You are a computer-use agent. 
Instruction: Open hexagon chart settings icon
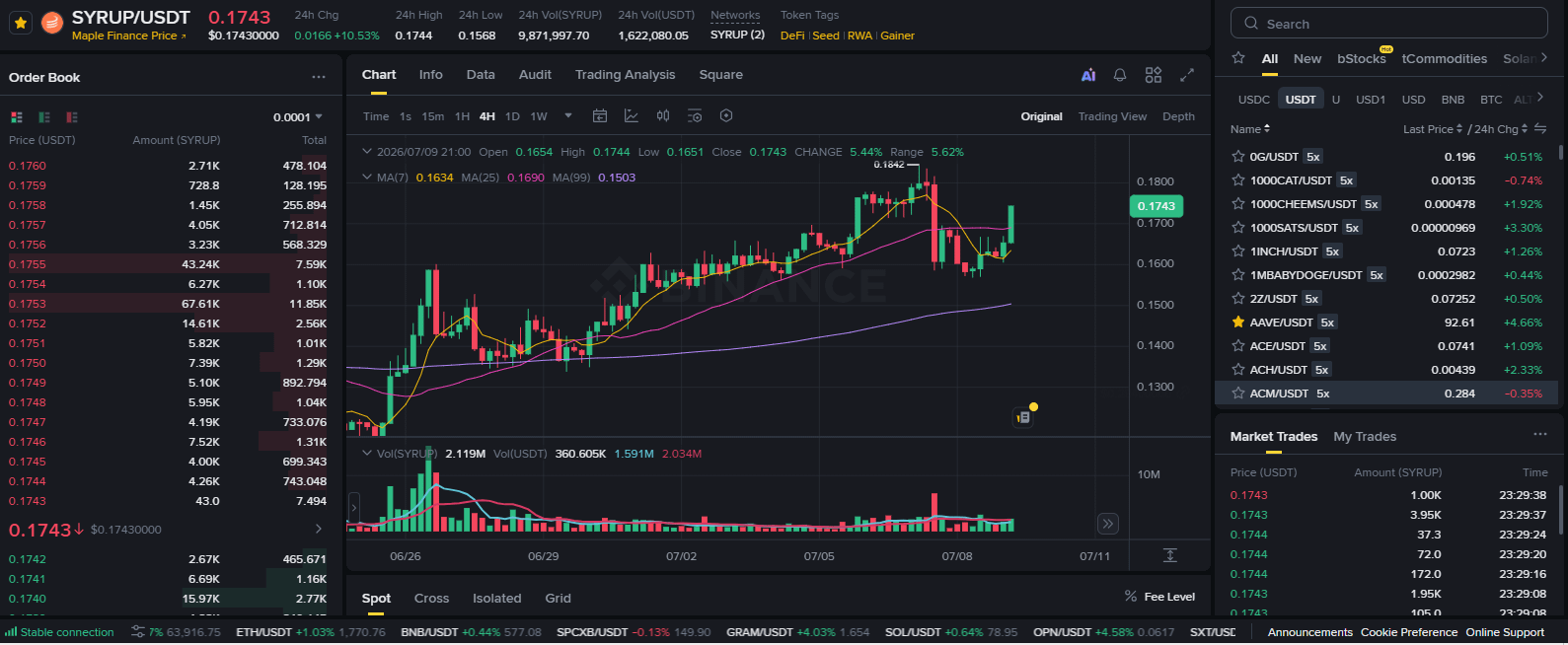[x=726, y=116]
